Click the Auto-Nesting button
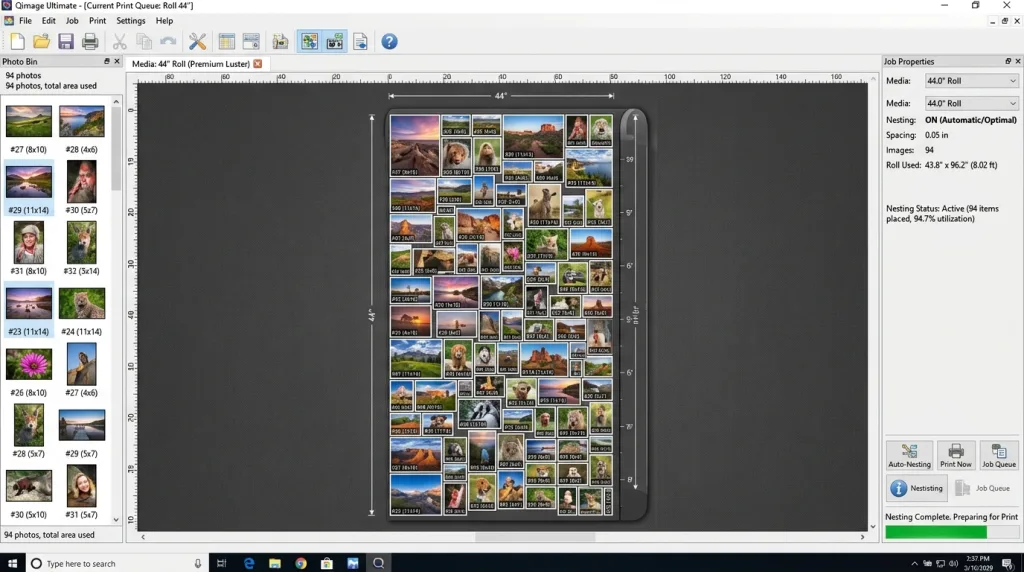The height and width of the screenshot is (572, 1024). coord(909,455)
